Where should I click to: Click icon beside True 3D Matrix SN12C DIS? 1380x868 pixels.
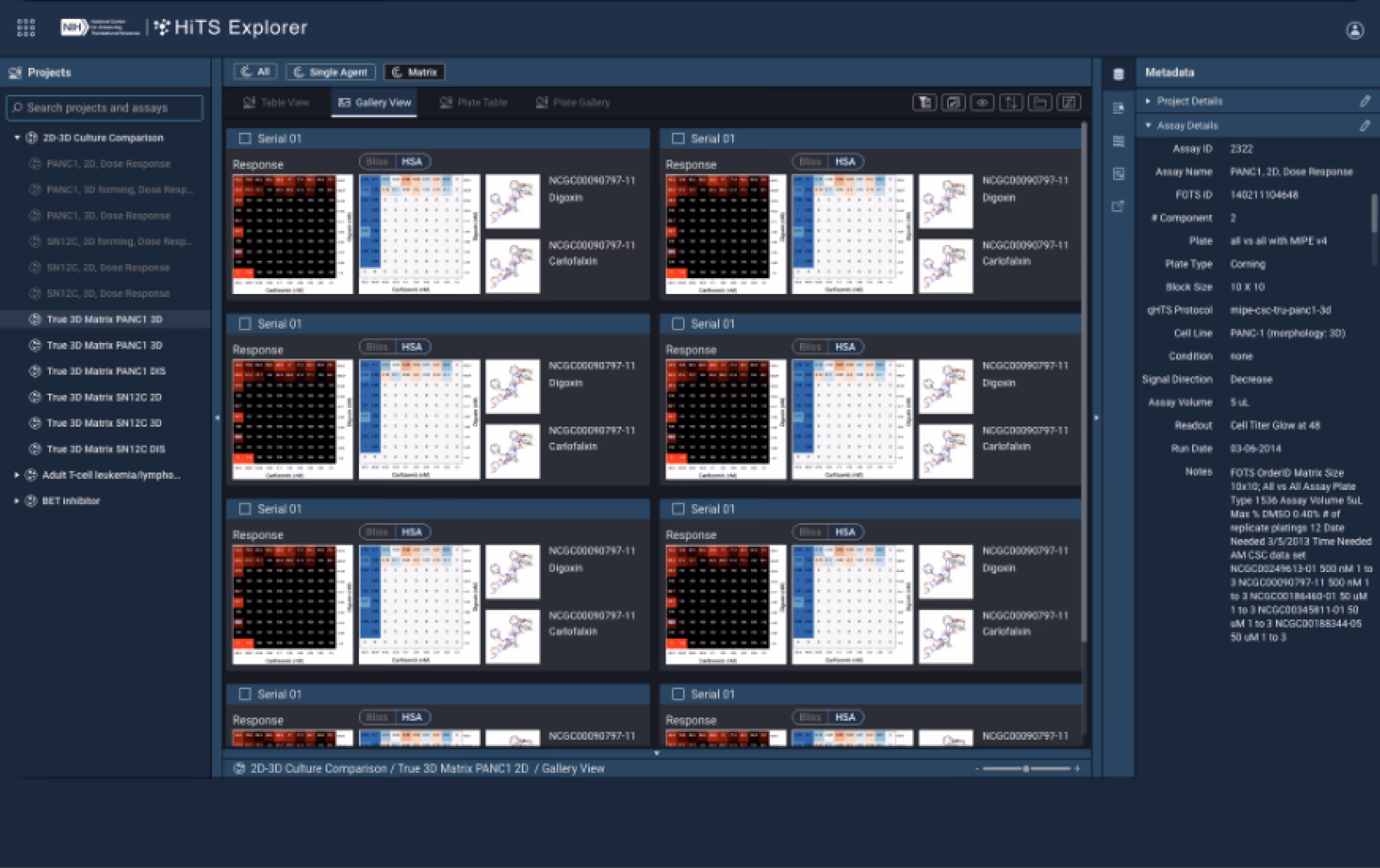point(35,449)
